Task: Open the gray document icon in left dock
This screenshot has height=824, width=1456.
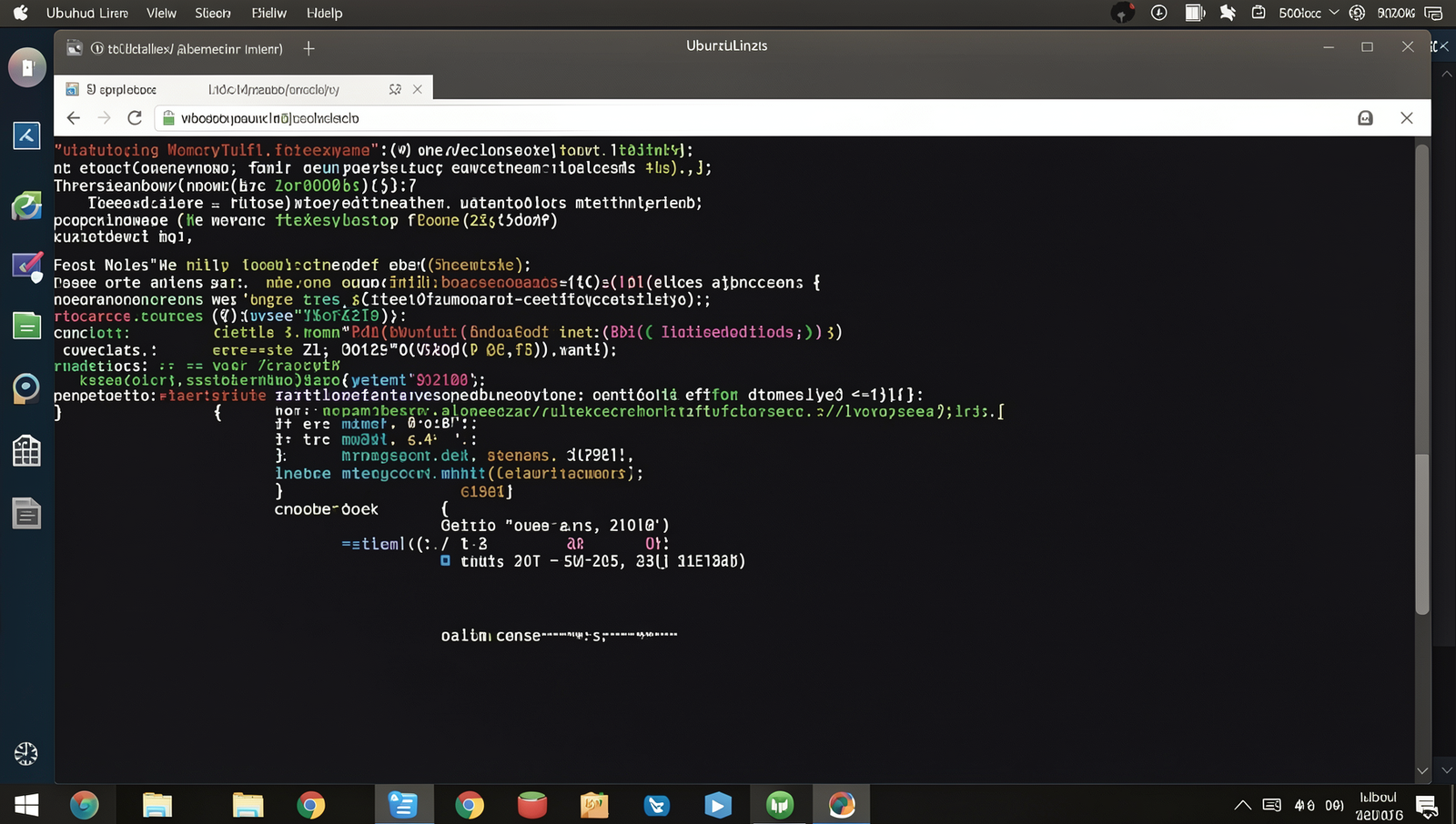Action: click(26, 513)
